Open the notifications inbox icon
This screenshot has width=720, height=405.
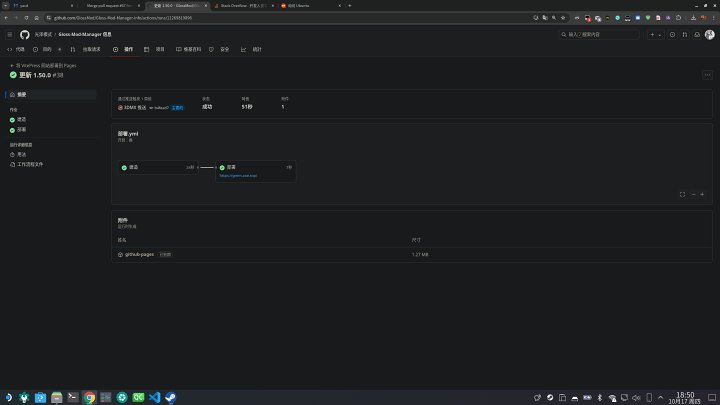[697, 34]
